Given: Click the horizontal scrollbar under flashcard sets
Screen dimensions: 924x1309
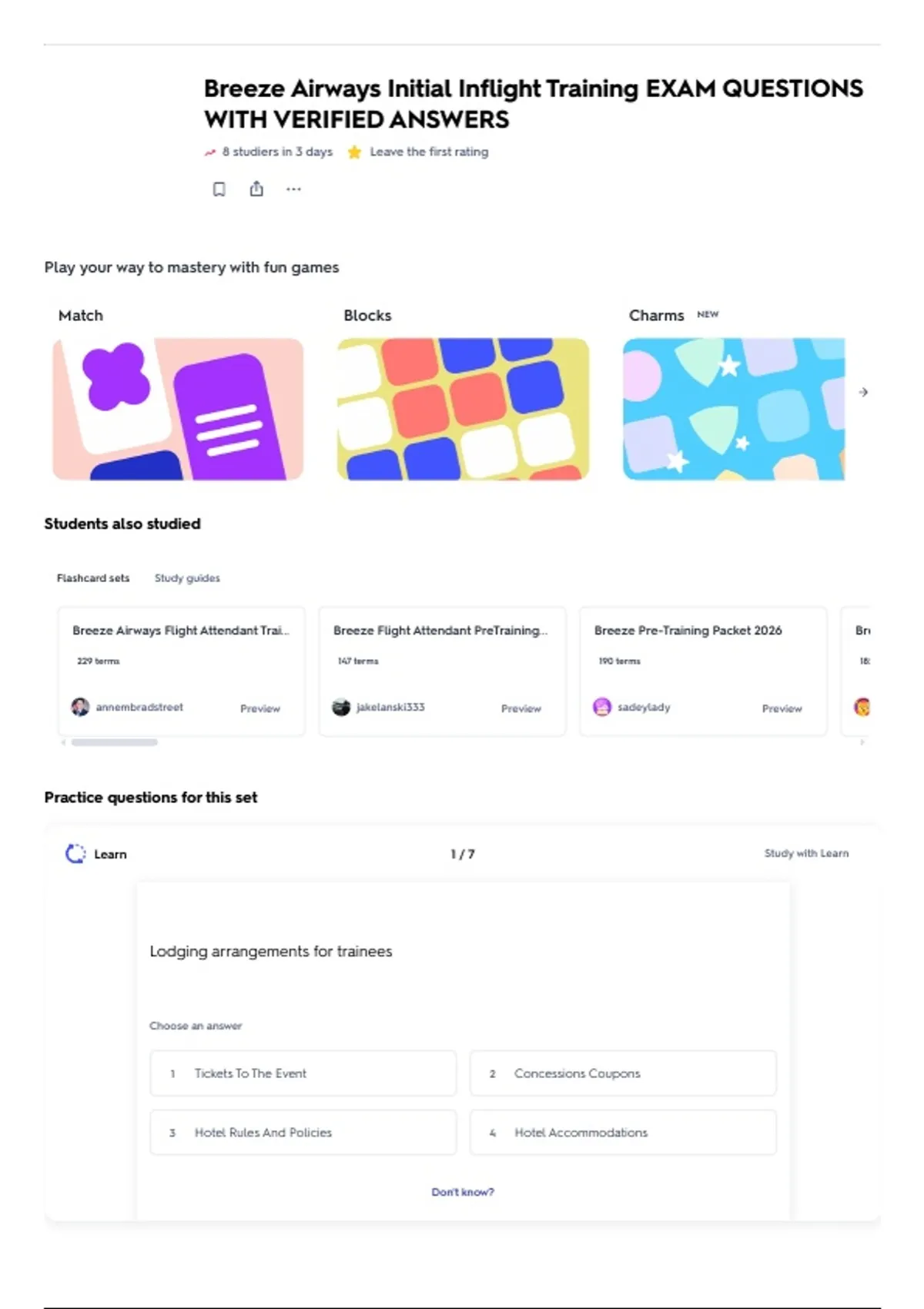Looking at the screenshot, I should 115,742.
